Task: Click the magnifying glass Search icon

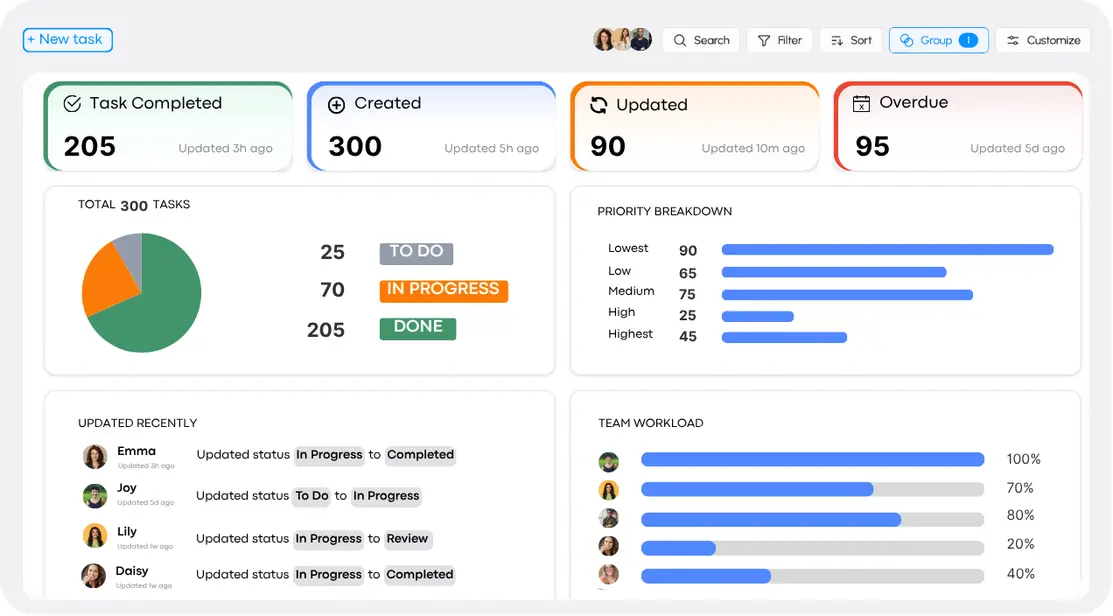Action: [x=680, y=41]
